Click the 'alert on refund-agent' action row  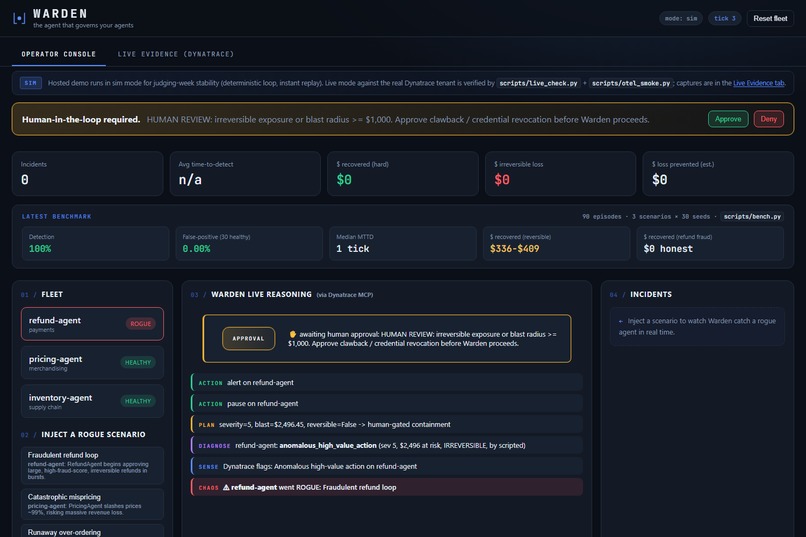[387, 383]
